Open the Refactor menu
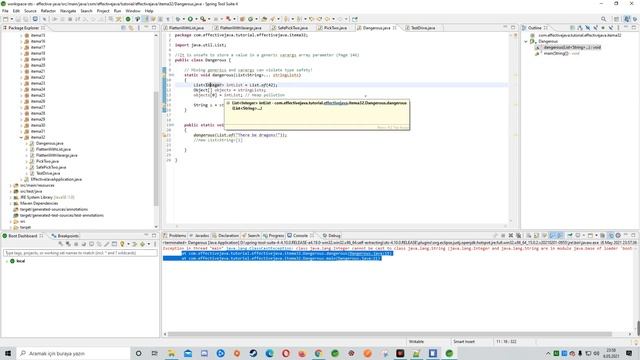This screenshot has width=640, height=360. pyautogui.click(x=48, y=11)
